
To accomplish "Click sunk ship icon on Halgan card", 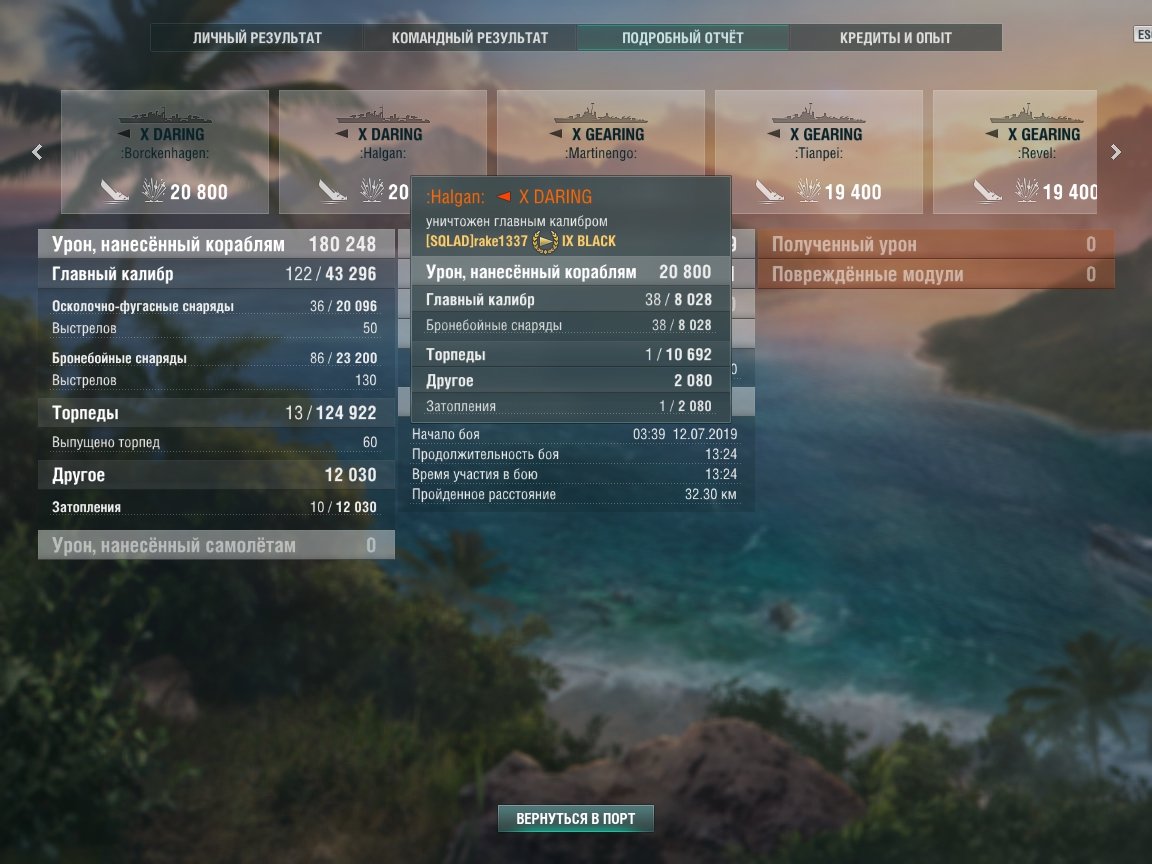I will [332, 191].
